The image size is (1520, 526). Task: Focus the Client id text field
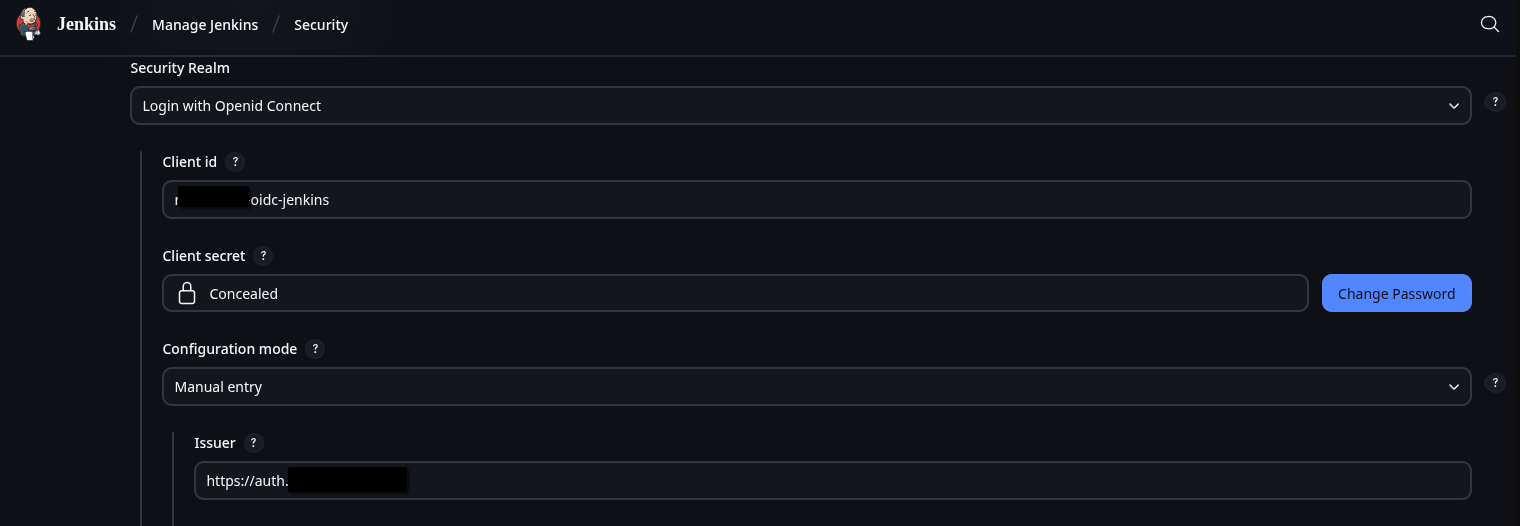pyautogui.click(x=816, y=200)
